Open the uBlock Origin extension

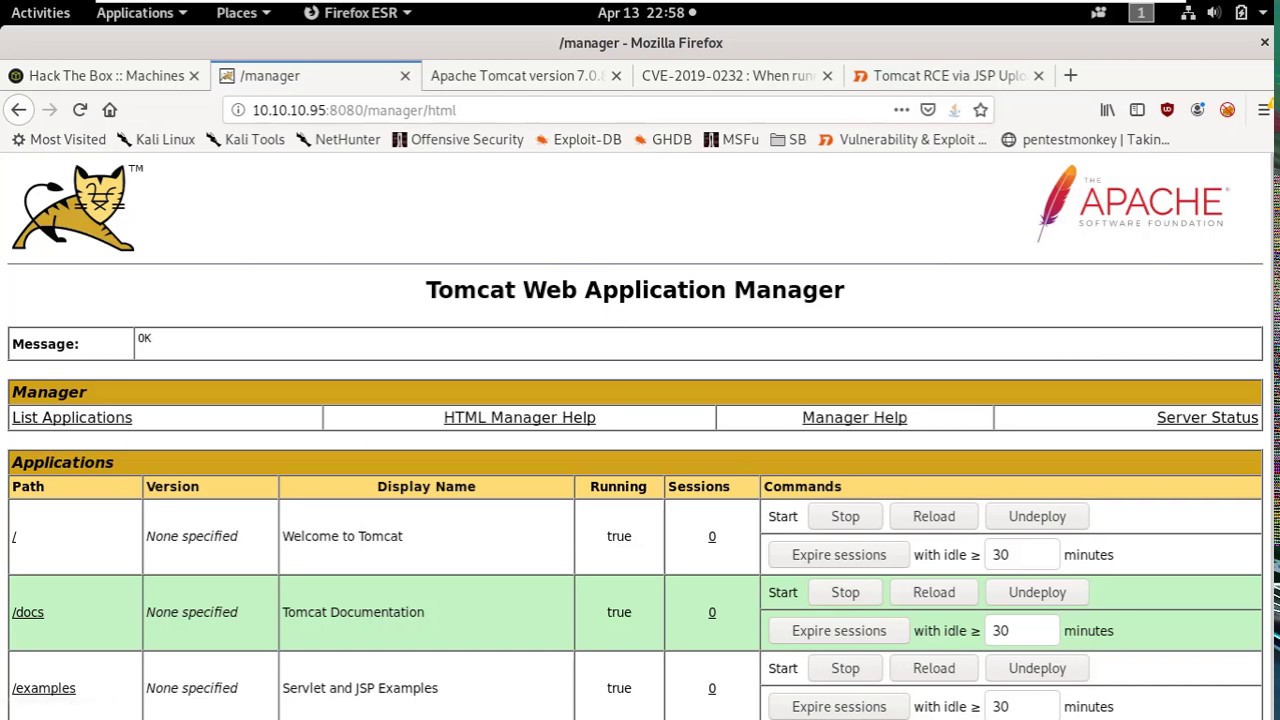point(1167,110)
